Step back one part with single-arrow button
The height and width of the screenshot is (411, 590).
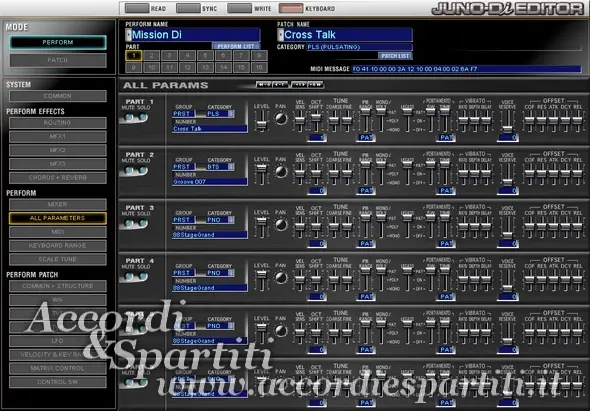[280, 85]
